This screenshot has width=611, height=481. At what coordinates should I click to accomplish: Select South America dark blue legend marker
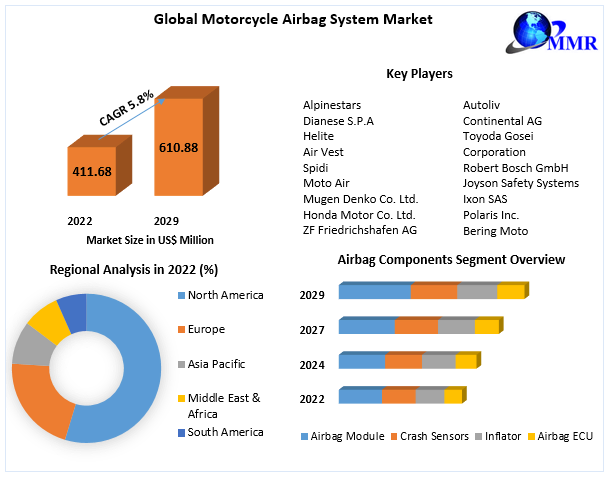tap(181, 432)
